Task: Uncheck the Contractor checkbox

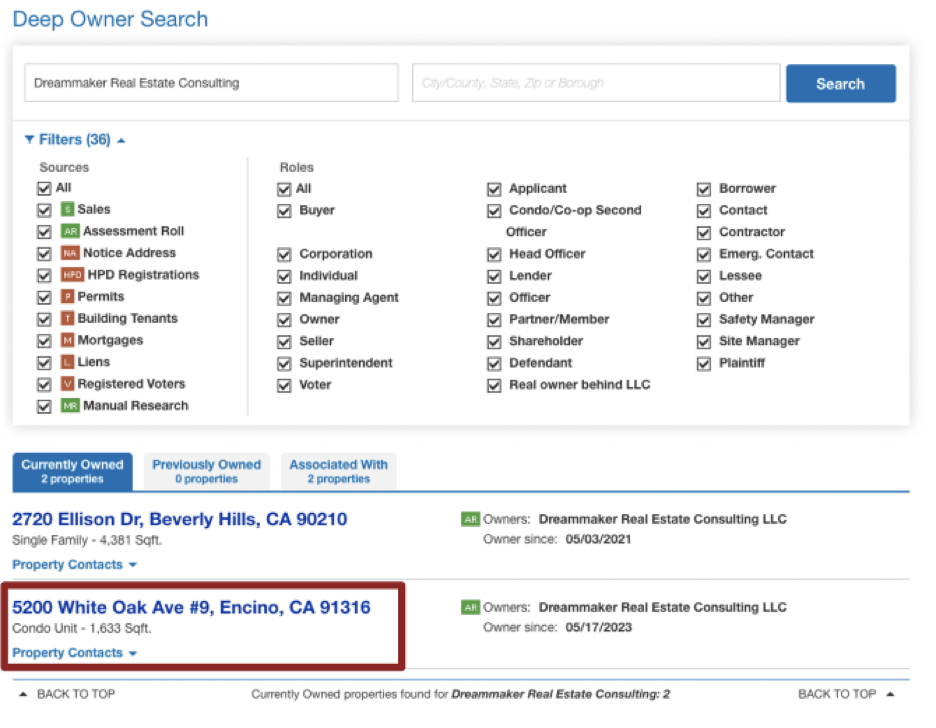Action: [704, 233]
